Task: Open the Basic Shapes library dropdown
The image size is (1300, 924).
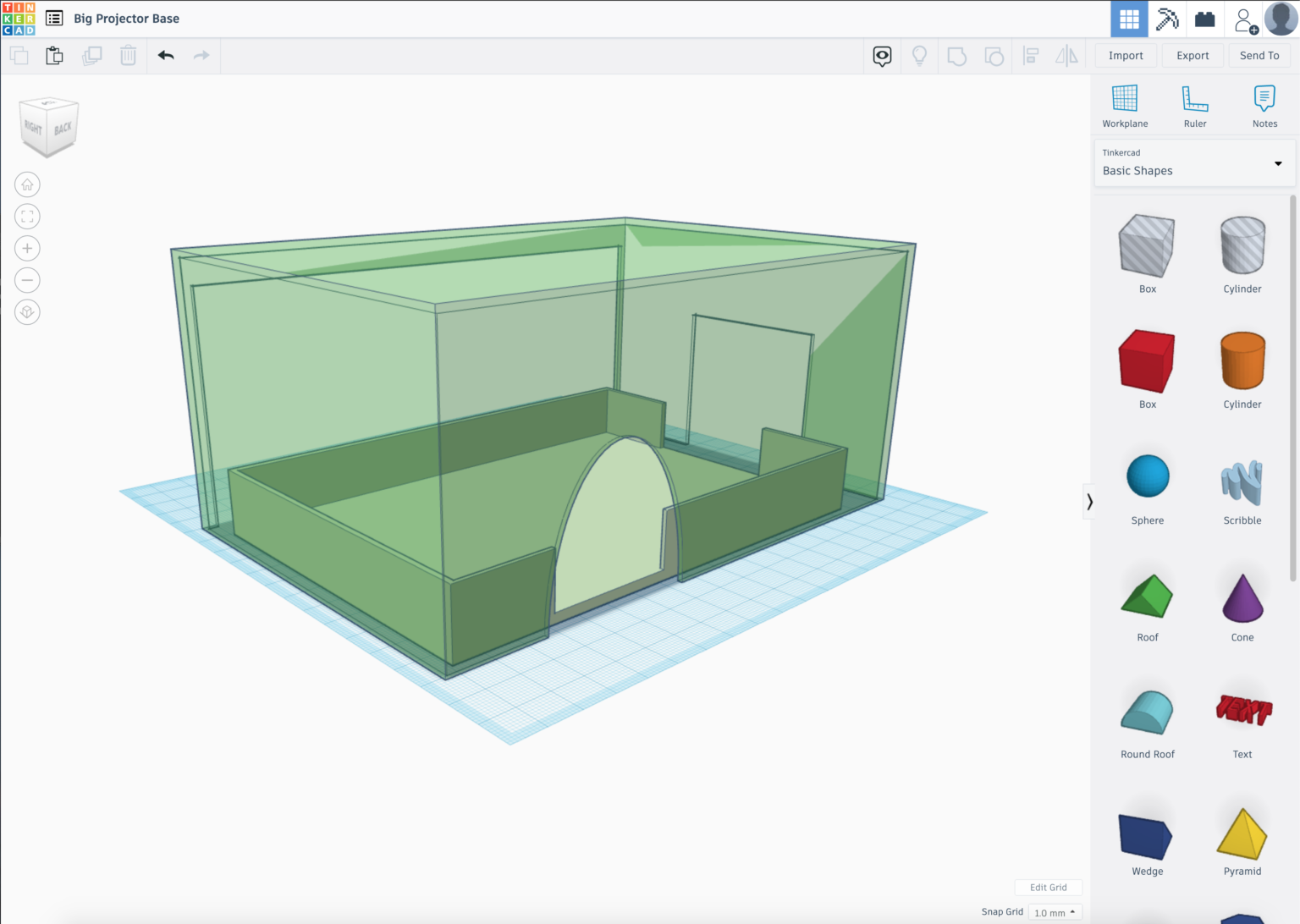Action: point(1193,162)
